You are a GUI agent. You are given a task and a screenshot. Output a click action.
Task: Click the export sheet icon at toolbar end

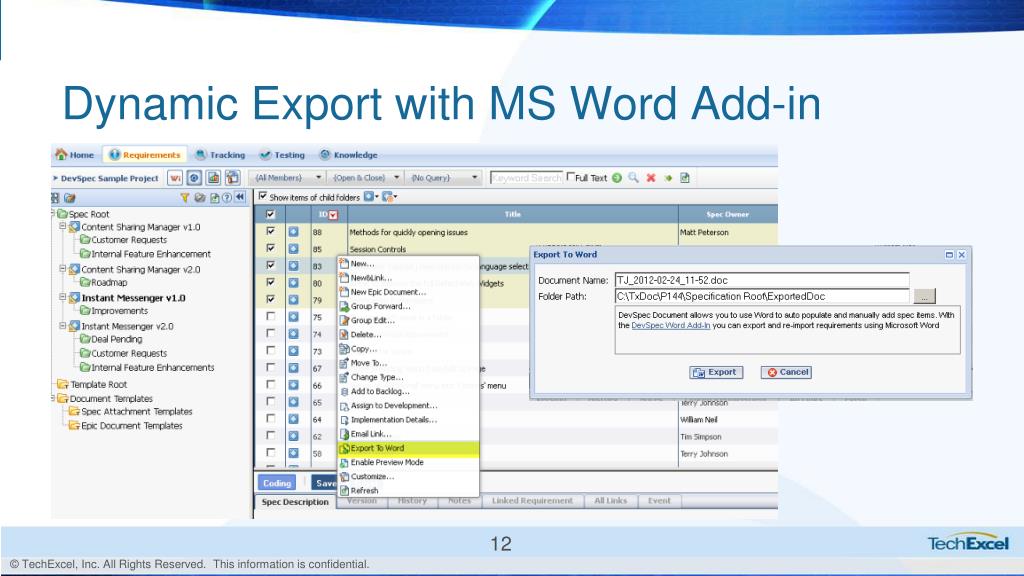pos(685,178)
